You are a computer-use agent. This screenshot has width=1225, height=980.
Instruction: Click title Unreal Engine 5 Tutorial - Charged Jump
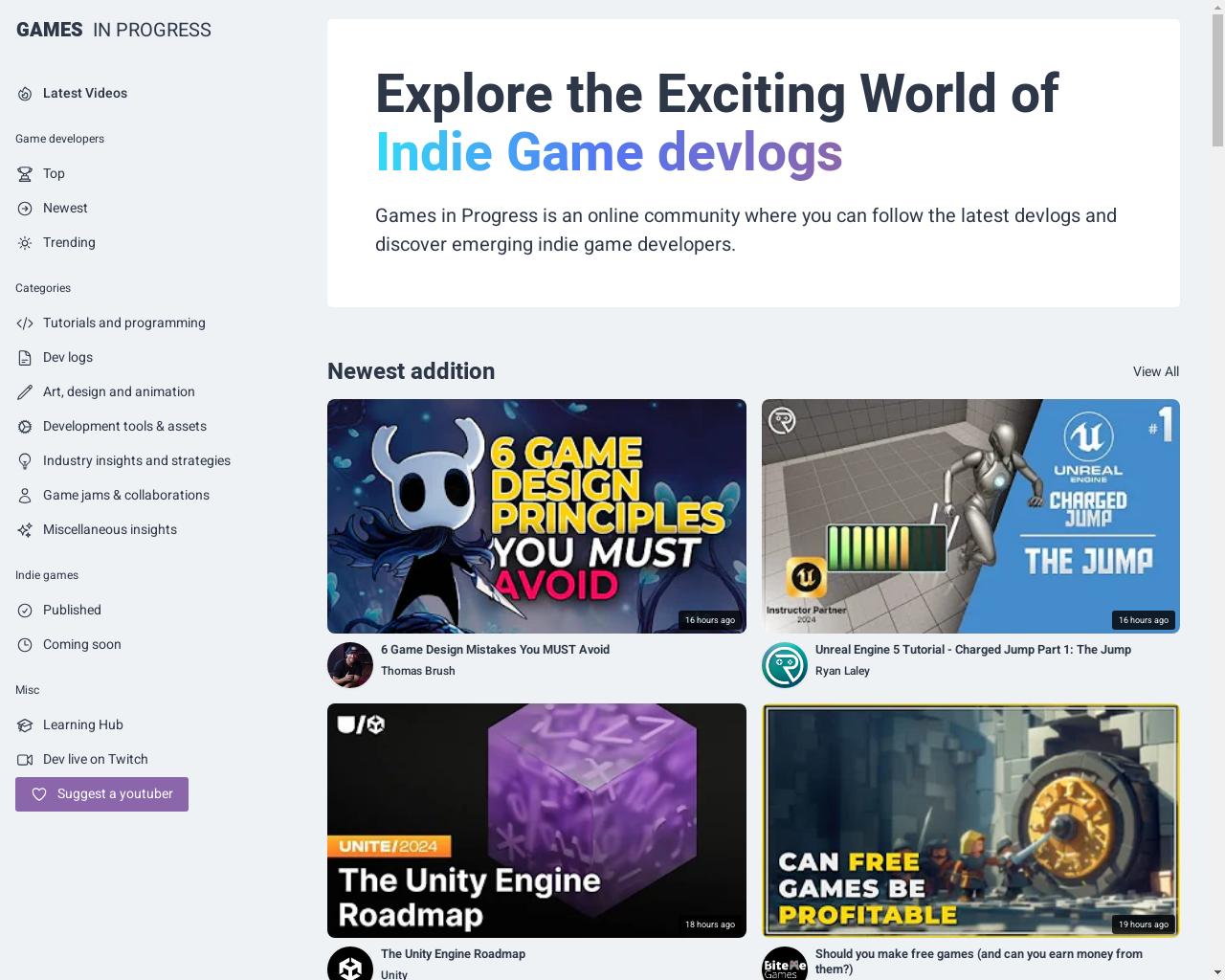point(973,649)
